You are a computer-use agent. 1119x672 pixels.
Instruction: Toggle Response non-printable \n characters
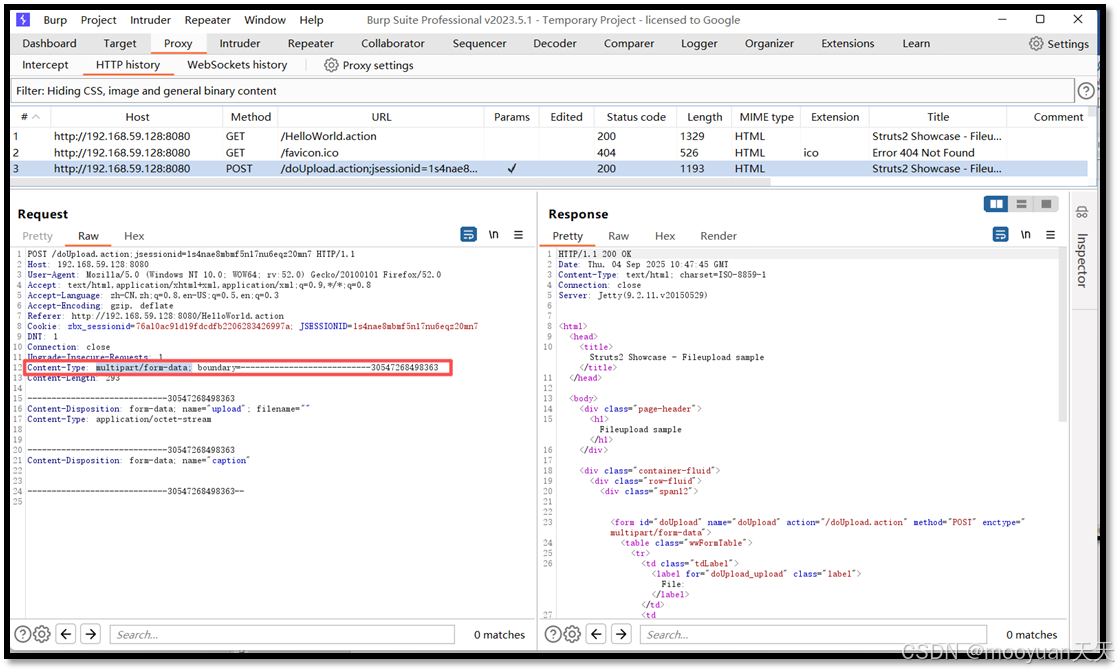click(1026, 235)
